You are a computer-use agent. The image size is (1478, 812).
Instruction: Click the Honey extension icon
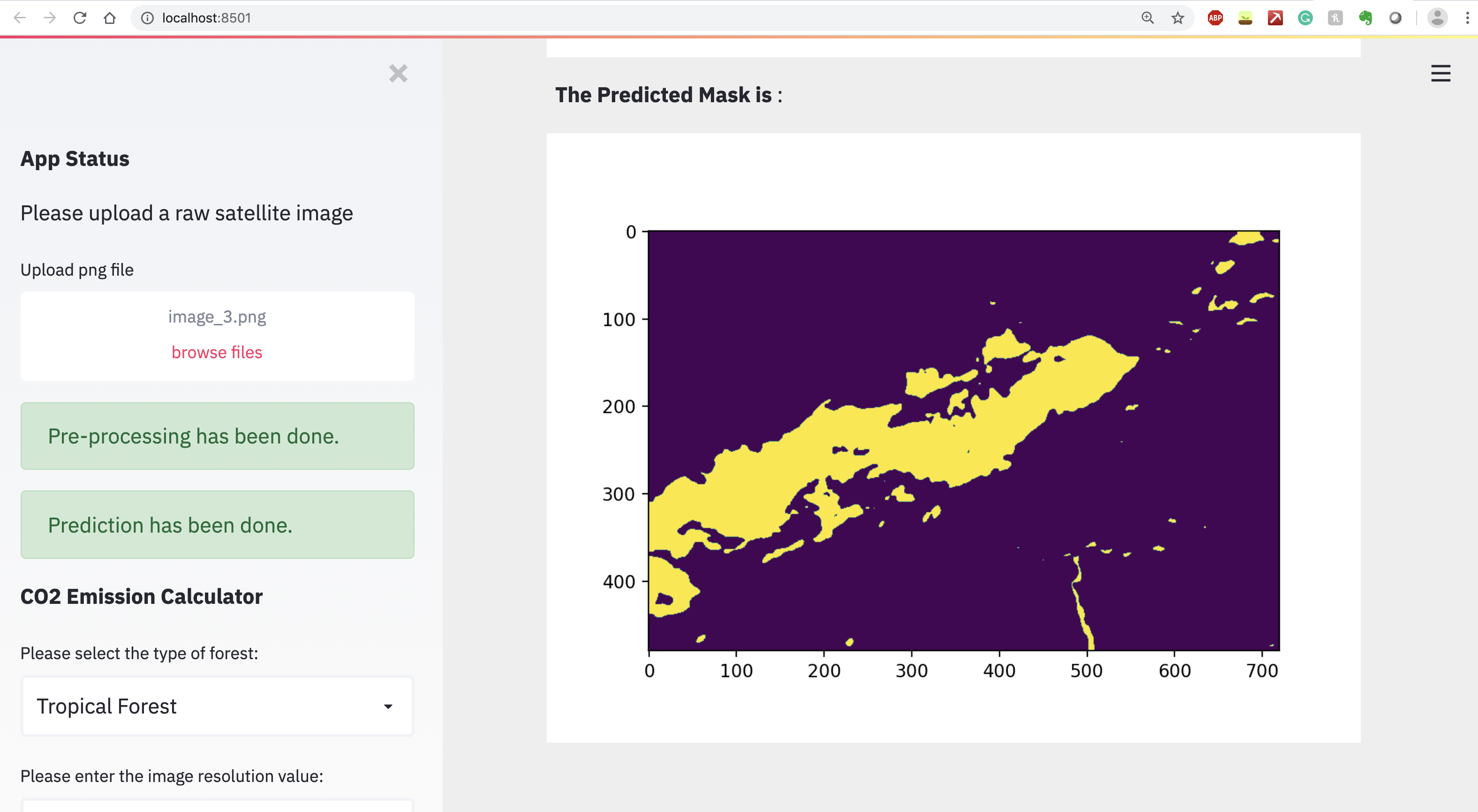click(1335, 18)
